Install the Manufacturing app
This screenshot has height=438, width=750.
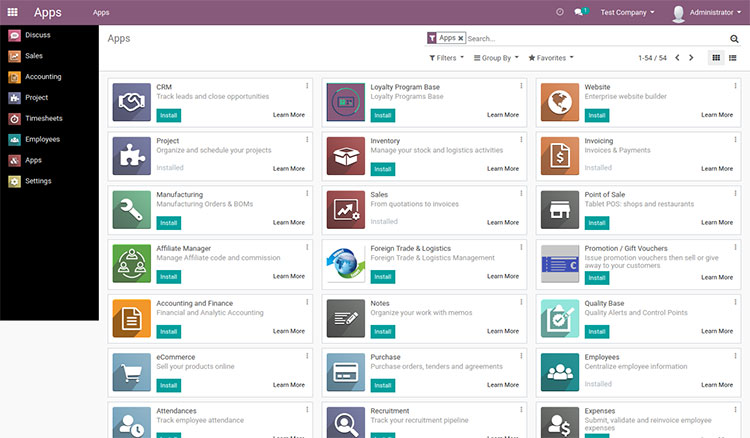click(168, 222)
